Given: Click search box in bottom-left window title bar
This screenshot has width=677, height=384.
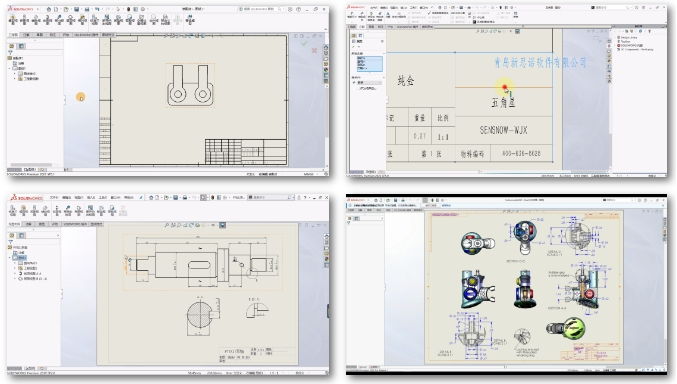Looking at the screenshot, I should tap(271, 197).
